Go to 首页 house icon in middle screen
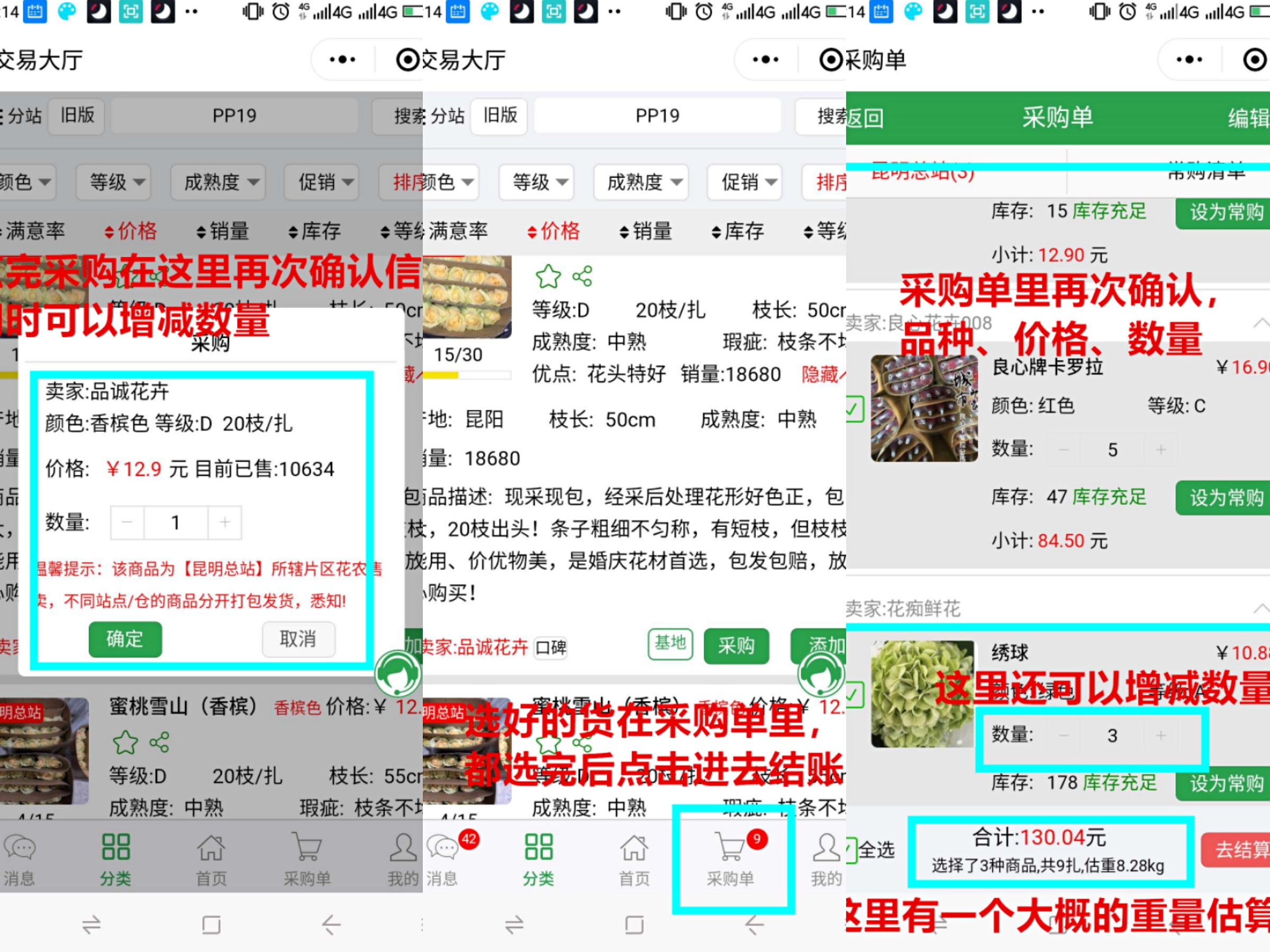1270x952 pixels. [634, 847]
